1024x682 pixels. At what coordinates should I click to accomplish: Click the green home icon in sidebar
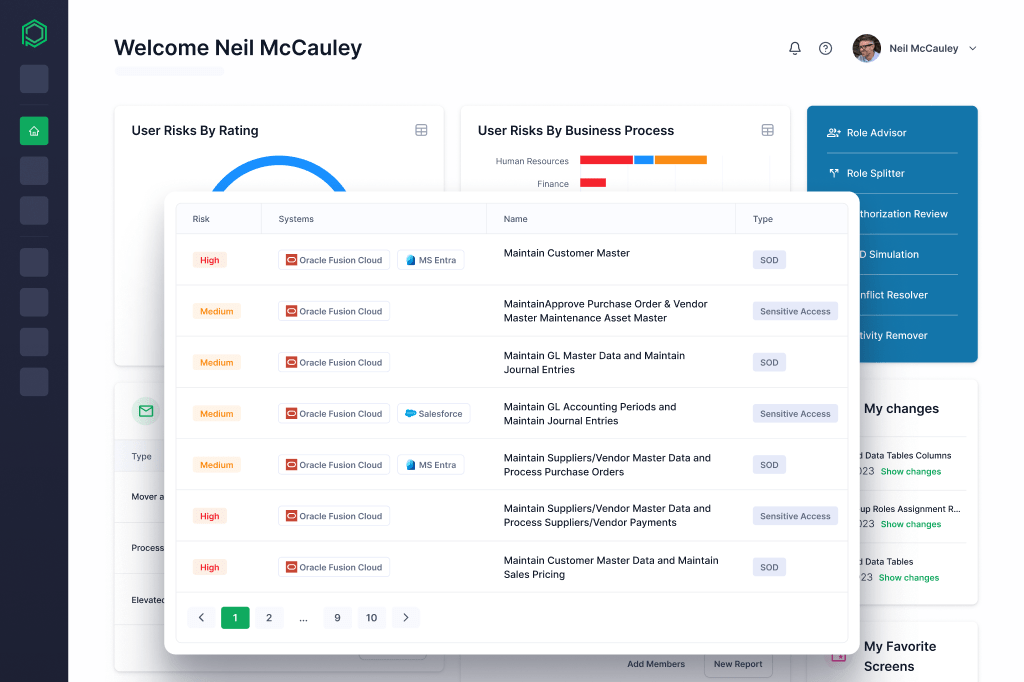tap(34, 131)
